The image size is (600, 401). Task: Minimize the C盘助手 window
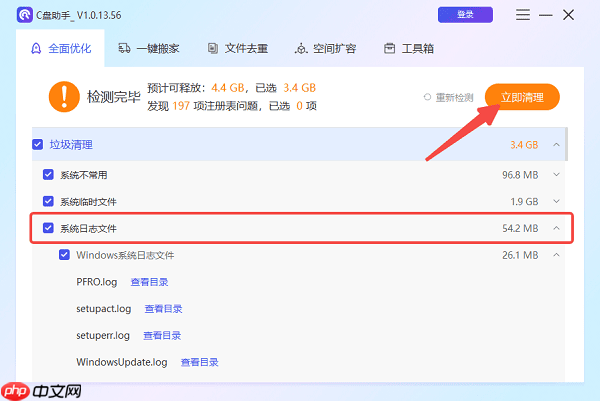point(546,15)
